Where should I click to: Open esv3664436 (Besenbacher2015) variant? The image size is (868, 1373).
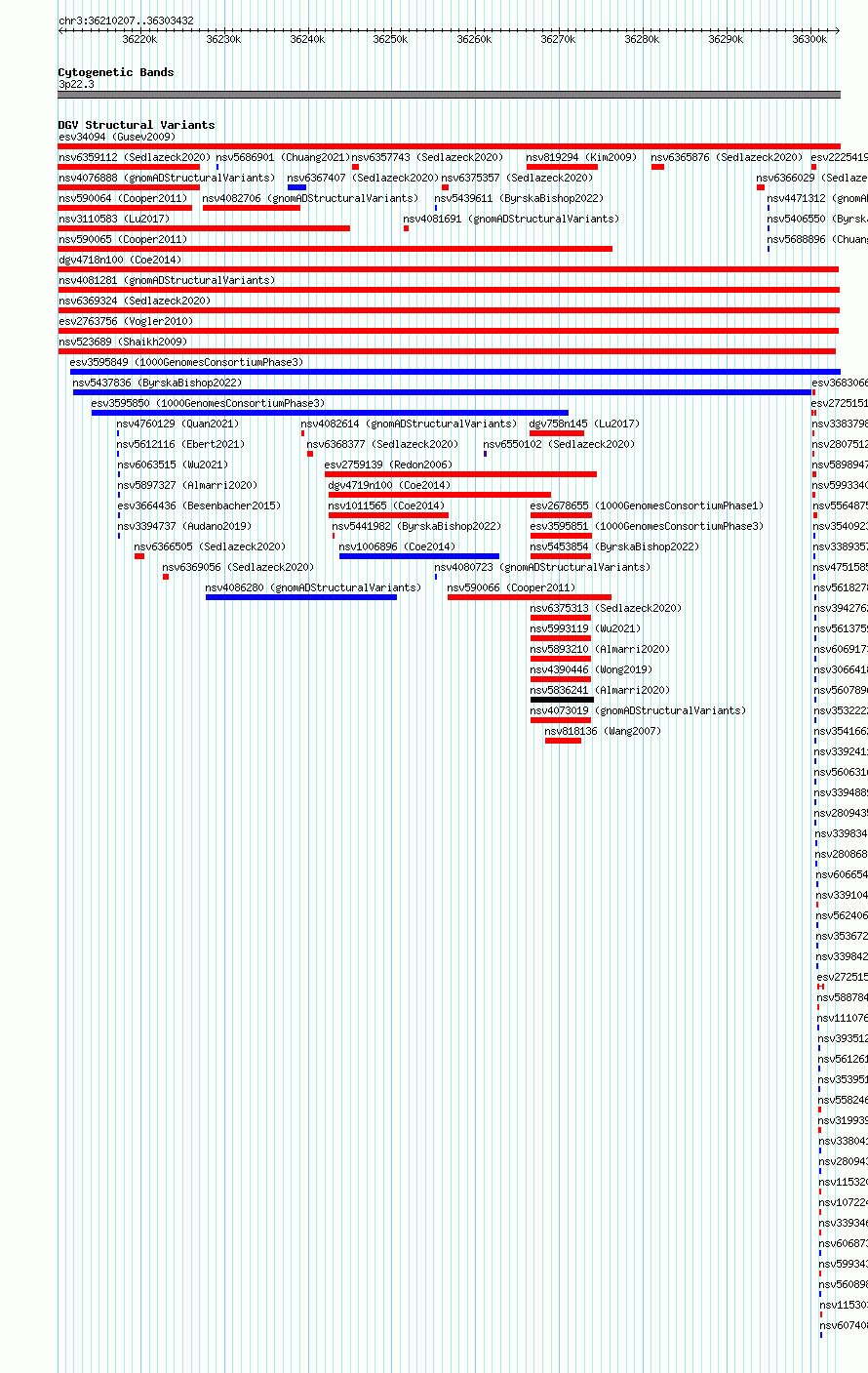click(x=200, y=505)
